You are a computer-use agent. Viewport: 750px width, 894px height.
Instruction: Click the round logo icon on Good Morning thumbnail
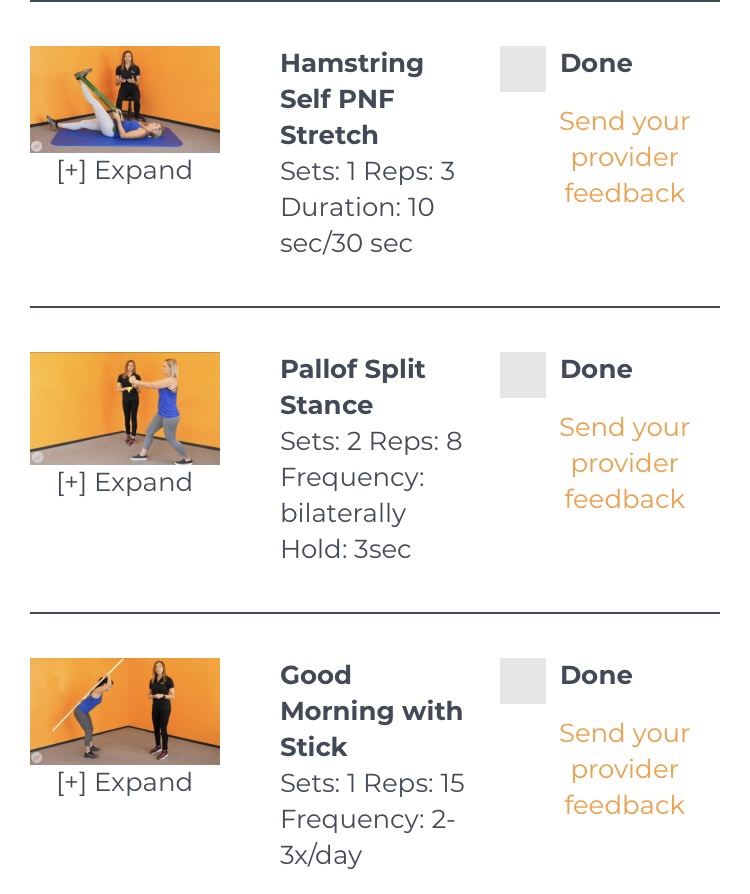pos(37,758)
